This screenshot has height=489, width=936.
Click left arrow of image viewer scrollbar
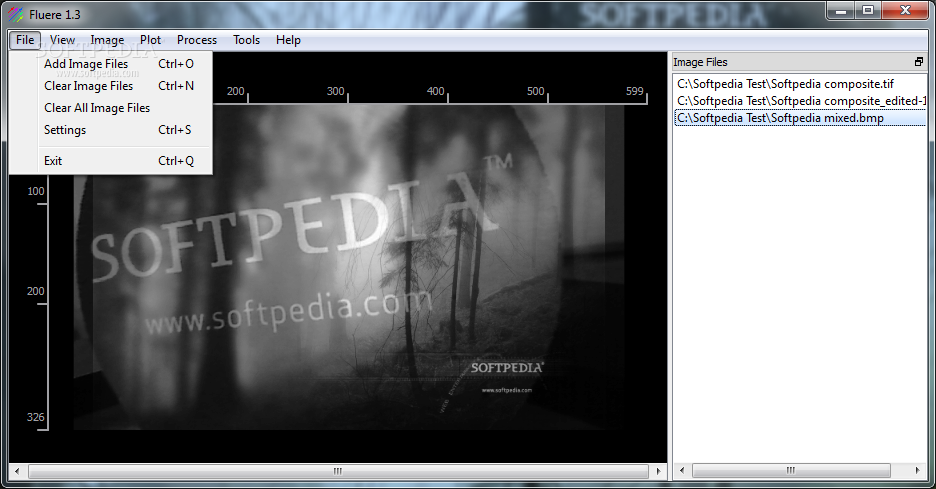pyautogui.click(x=17, y=471)
